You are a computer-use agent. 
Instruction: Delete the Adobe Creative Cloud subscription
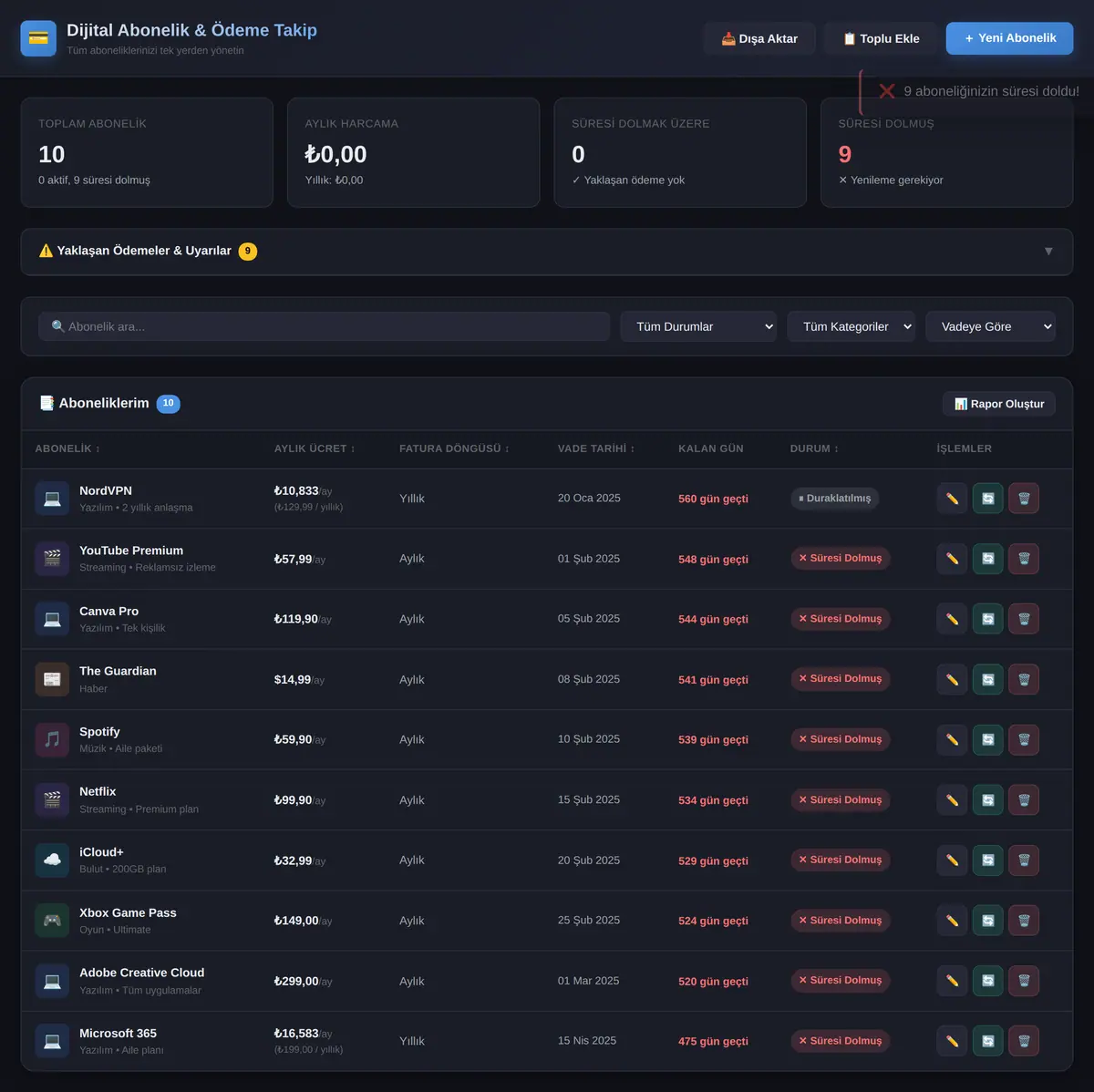tap(1024, 981)
